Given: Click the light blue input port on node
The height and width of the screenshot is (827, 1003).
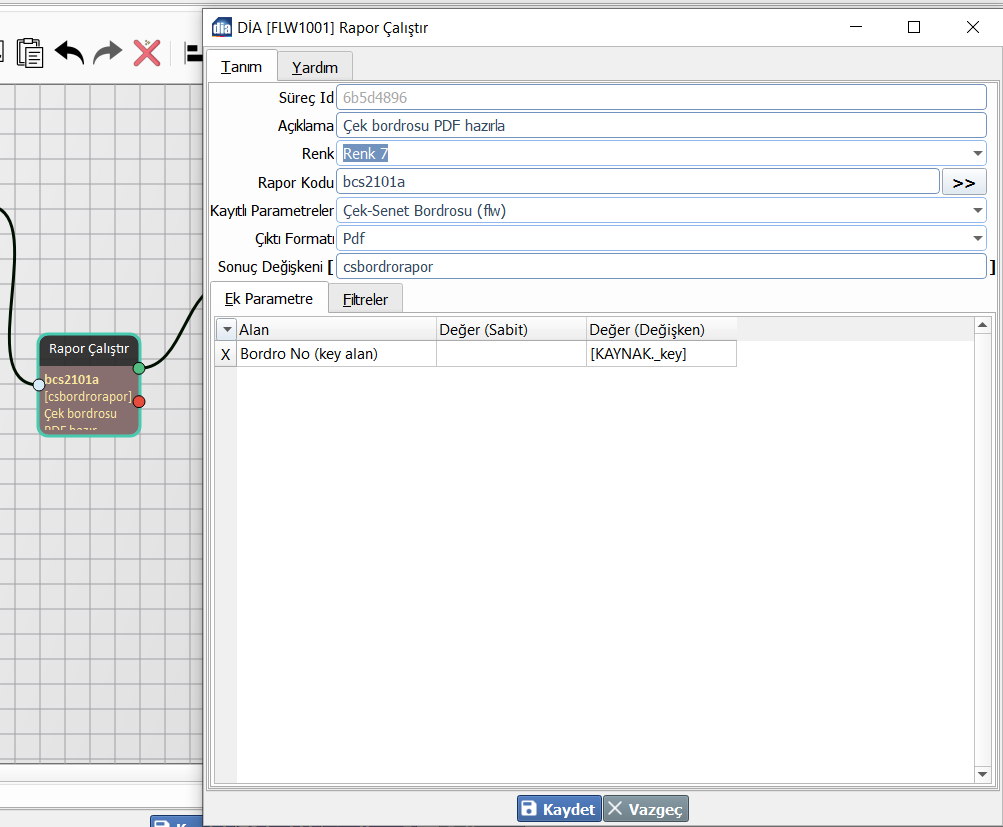Looking at the screenshot, I should [39, 384].
